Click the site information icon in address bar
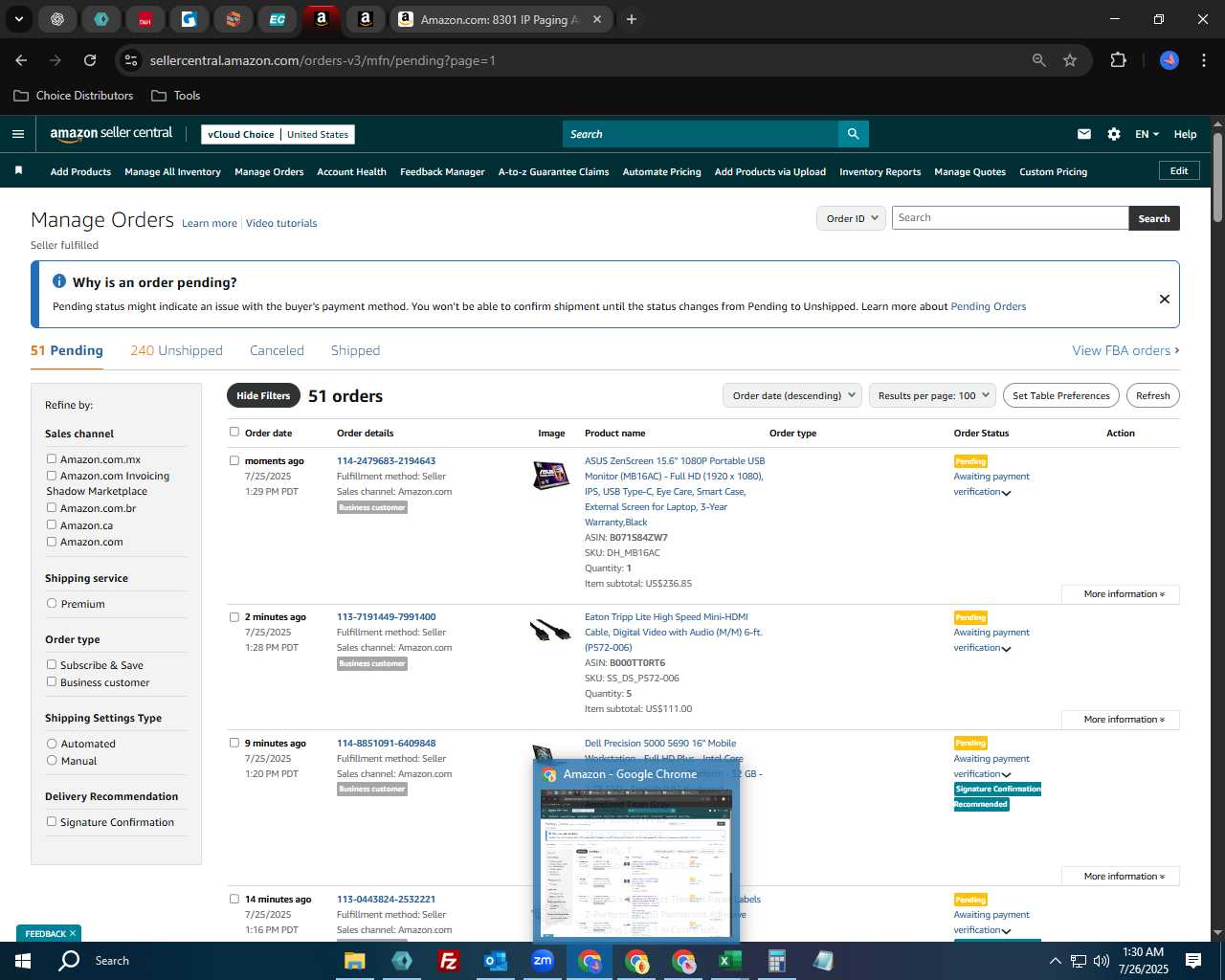Image resolution: width=1225 pixels, height=980 pixels. pos(131,60)
